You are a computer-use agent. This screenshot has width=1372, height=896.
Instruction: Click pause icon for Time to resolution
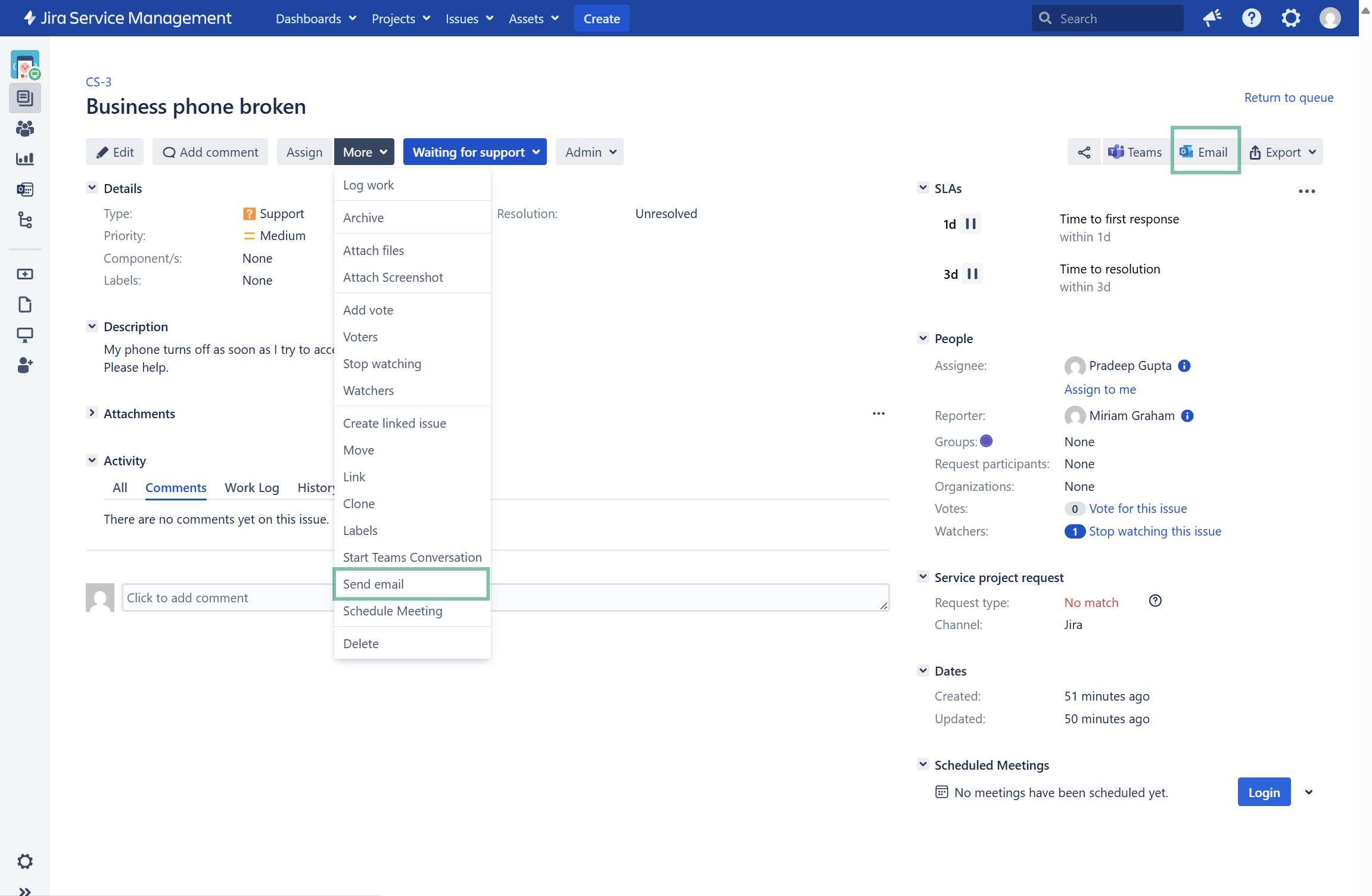pos(972,274)
